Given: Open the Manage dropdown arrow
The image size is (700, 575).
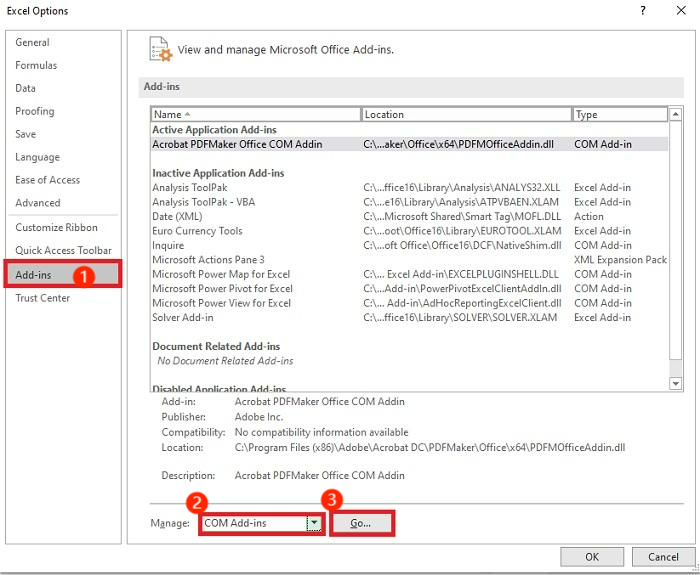Looking at the screenshot, I should (314, 523).
